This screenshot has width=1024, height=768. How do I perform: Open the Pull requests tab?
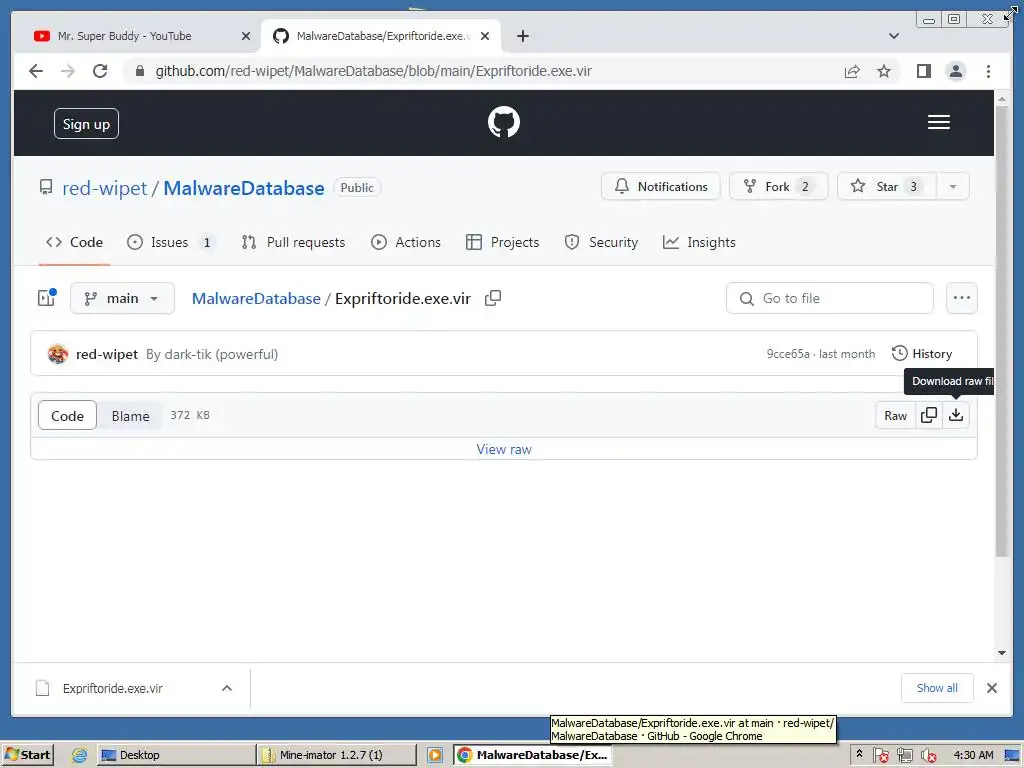293,242
